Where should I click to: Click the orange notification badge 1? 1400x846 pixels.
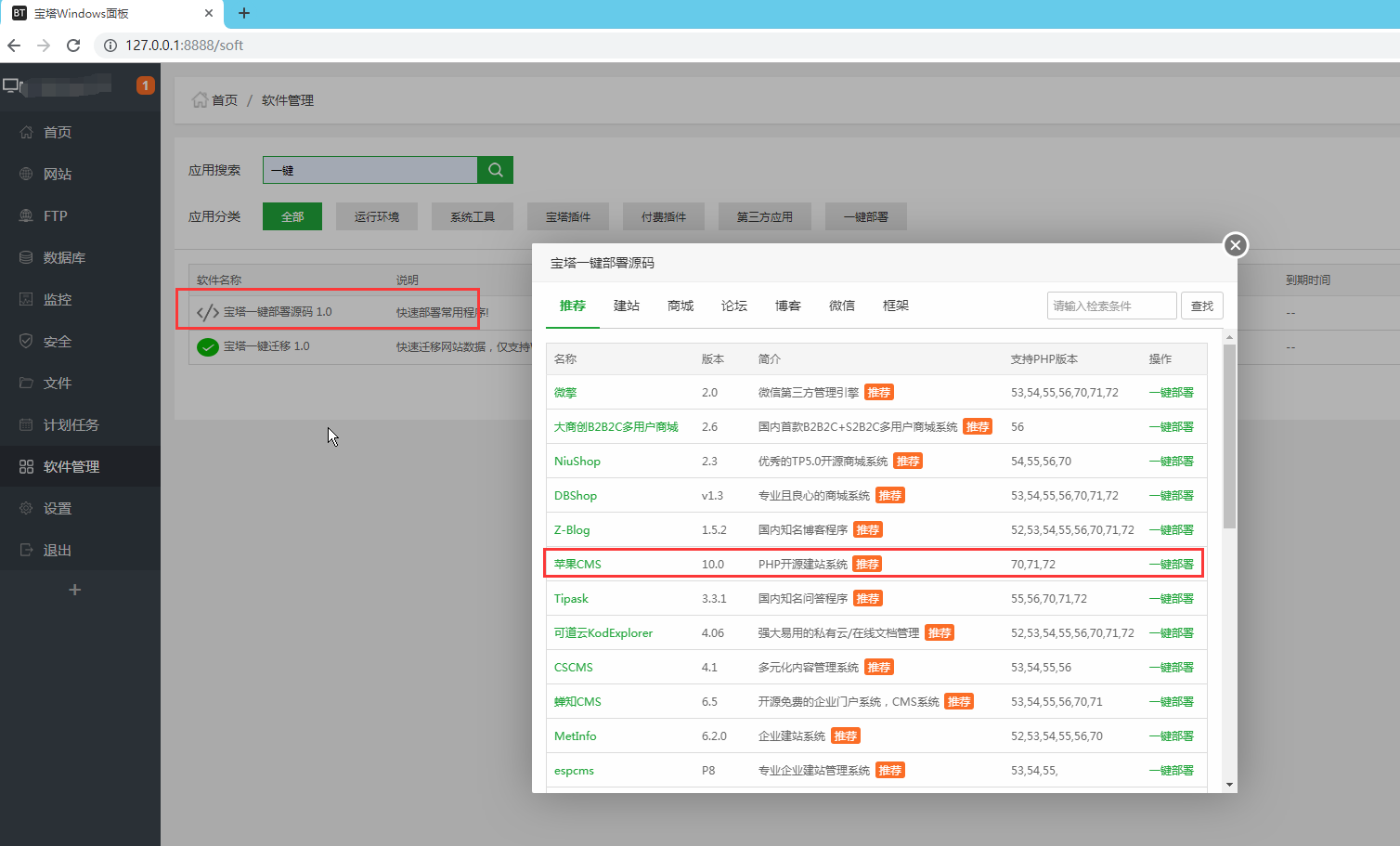146,85
